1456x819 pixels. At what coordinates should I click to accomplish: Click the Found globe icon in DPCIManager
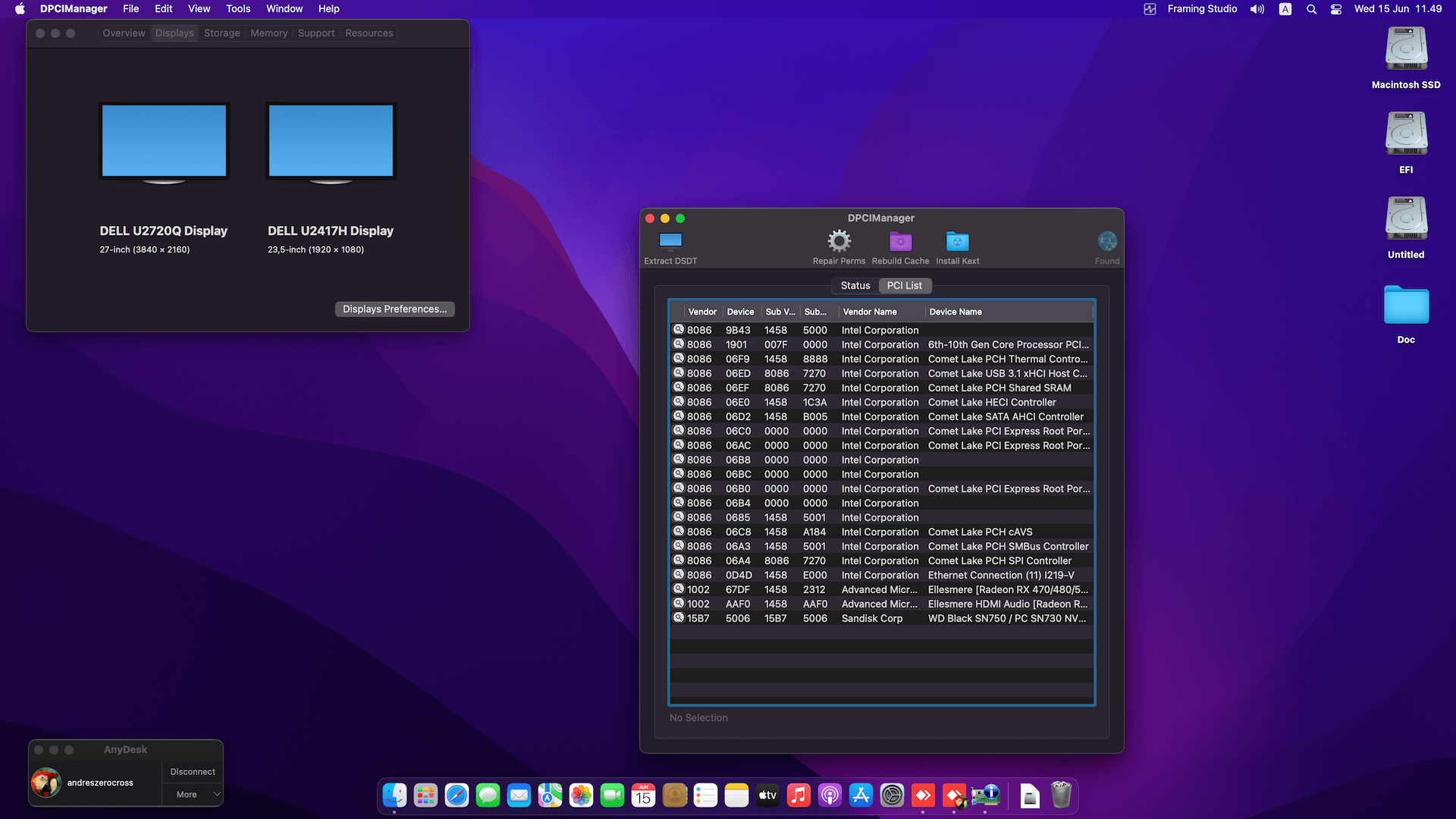[x=1107, y=241]
